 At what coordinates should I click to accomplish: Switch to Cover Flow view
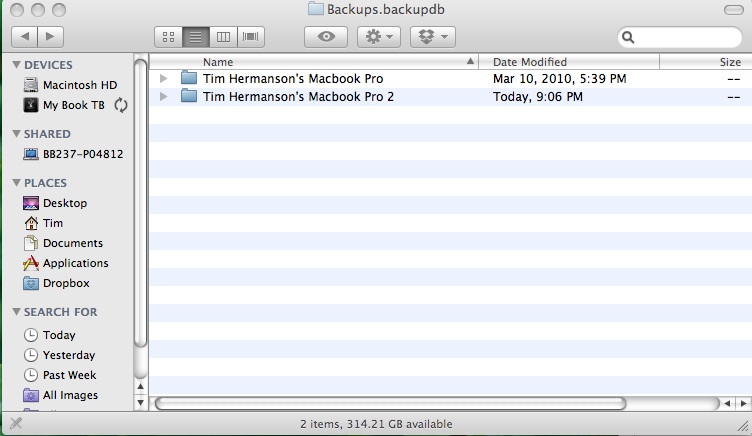click(250, 37)
